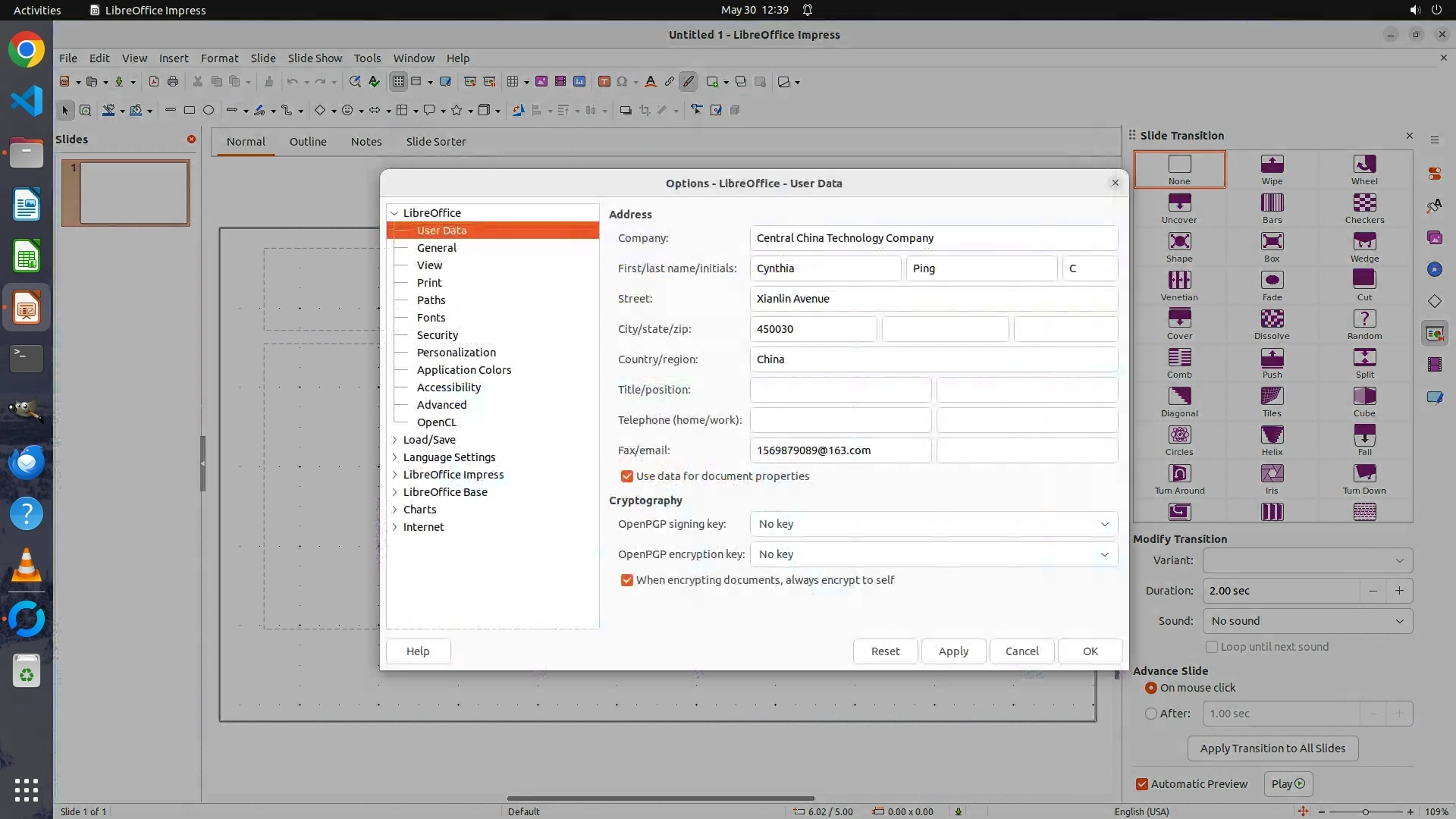Click the Title/position first input field

(840, 390)
